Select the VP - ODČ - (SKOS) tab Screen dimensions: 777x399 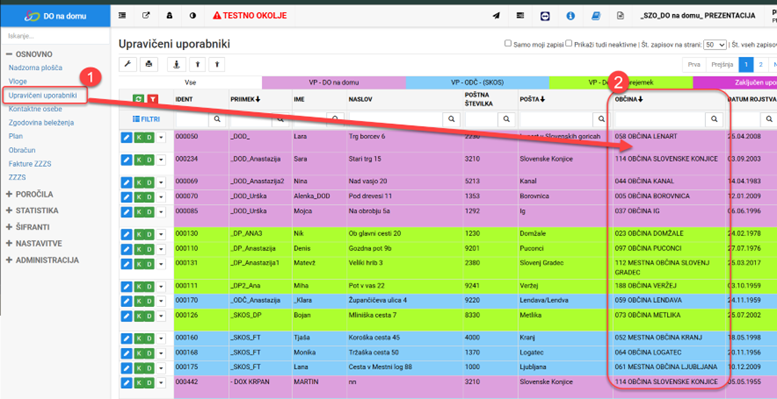point(477,83)
